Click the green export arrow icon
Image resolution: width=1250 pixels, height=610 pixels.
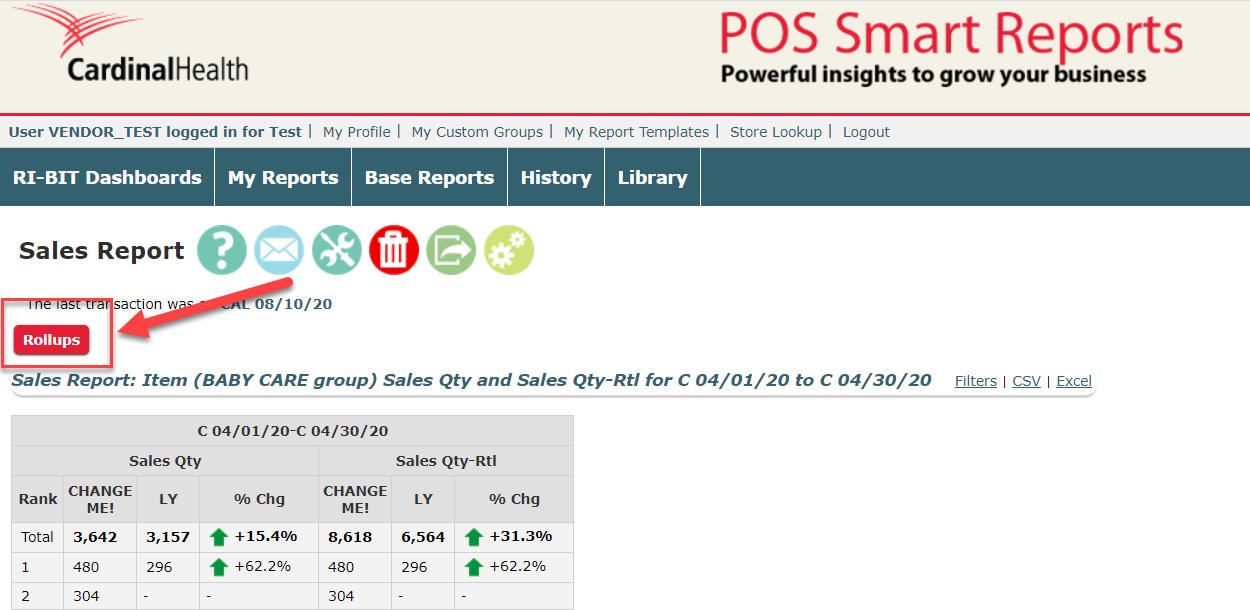click(x=451, y=250)
